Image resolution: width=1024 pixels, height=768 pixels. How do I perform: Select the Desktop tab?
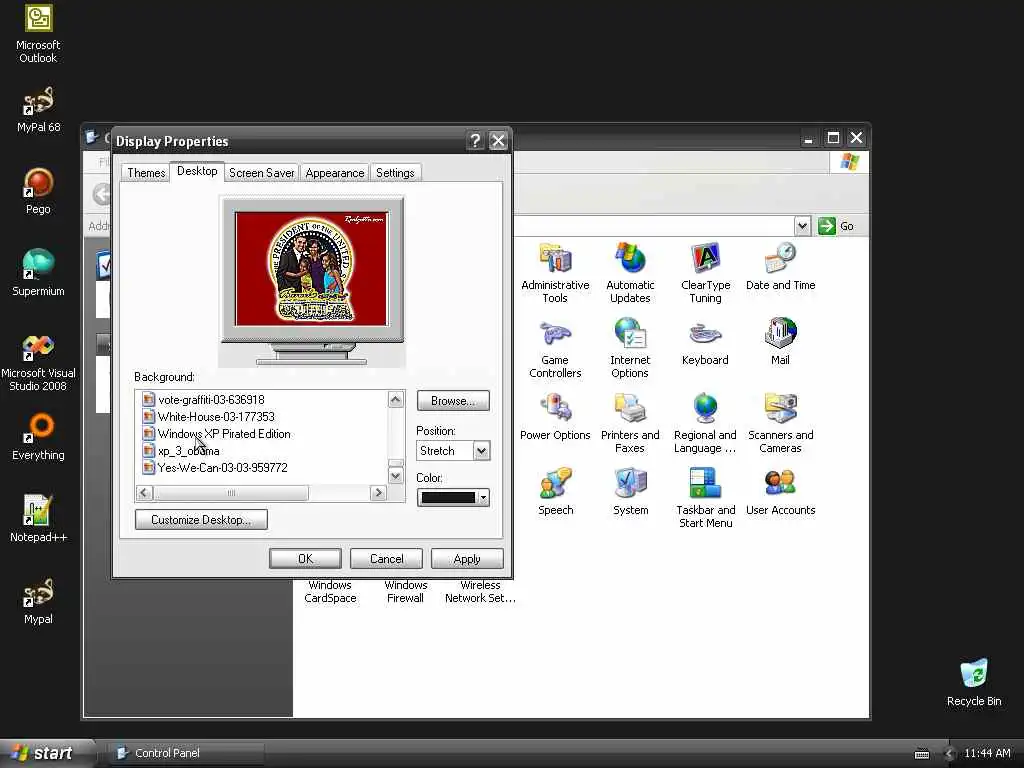tap(197, 171)
